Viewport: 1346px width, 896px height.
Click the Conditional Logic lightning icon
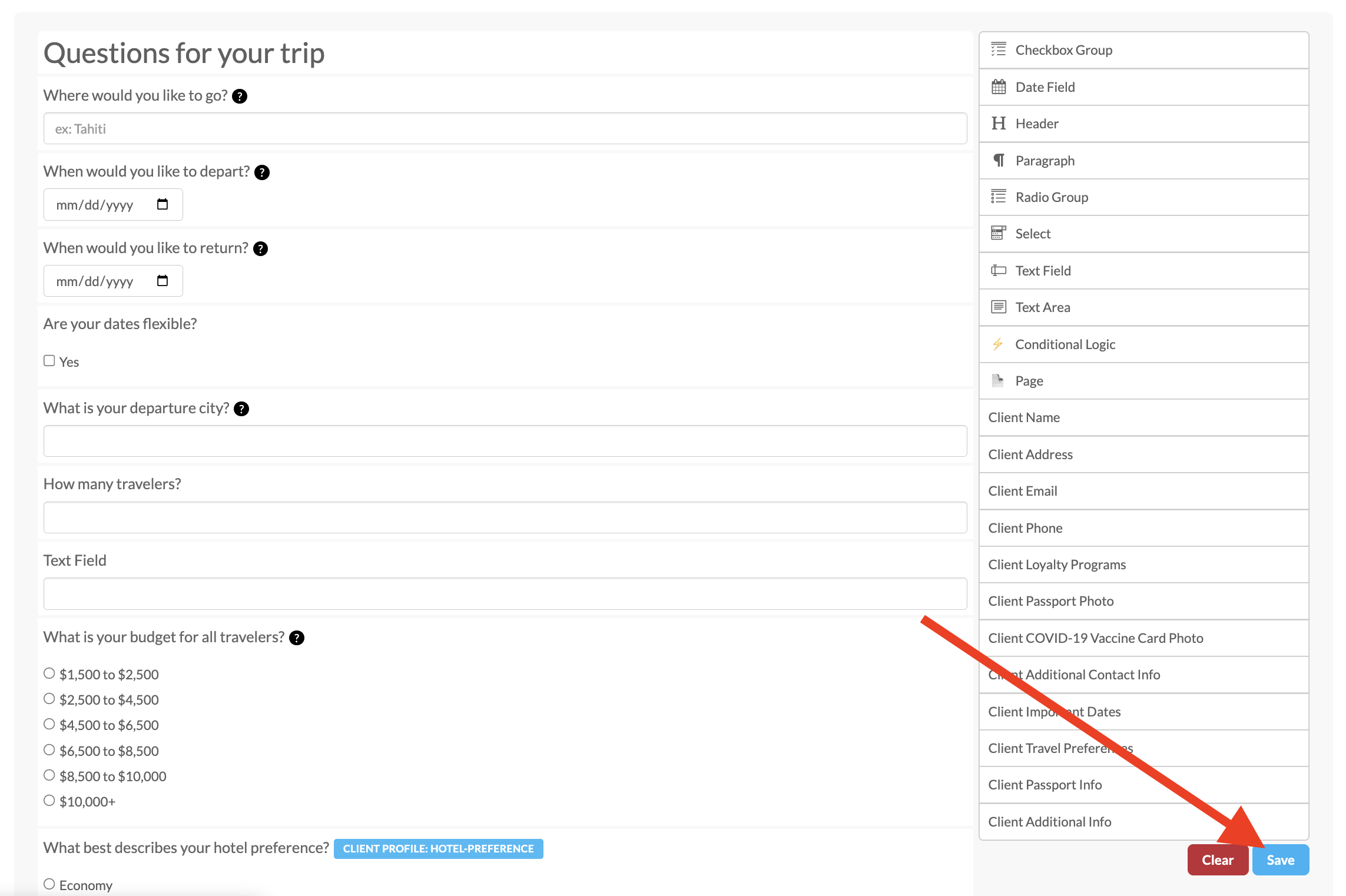click(x=997, y=344)
